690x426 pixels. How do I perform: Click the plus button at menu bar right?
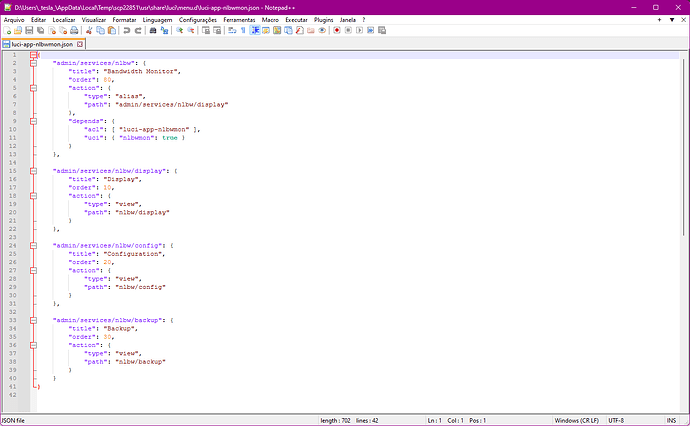[x=659, y=20]
